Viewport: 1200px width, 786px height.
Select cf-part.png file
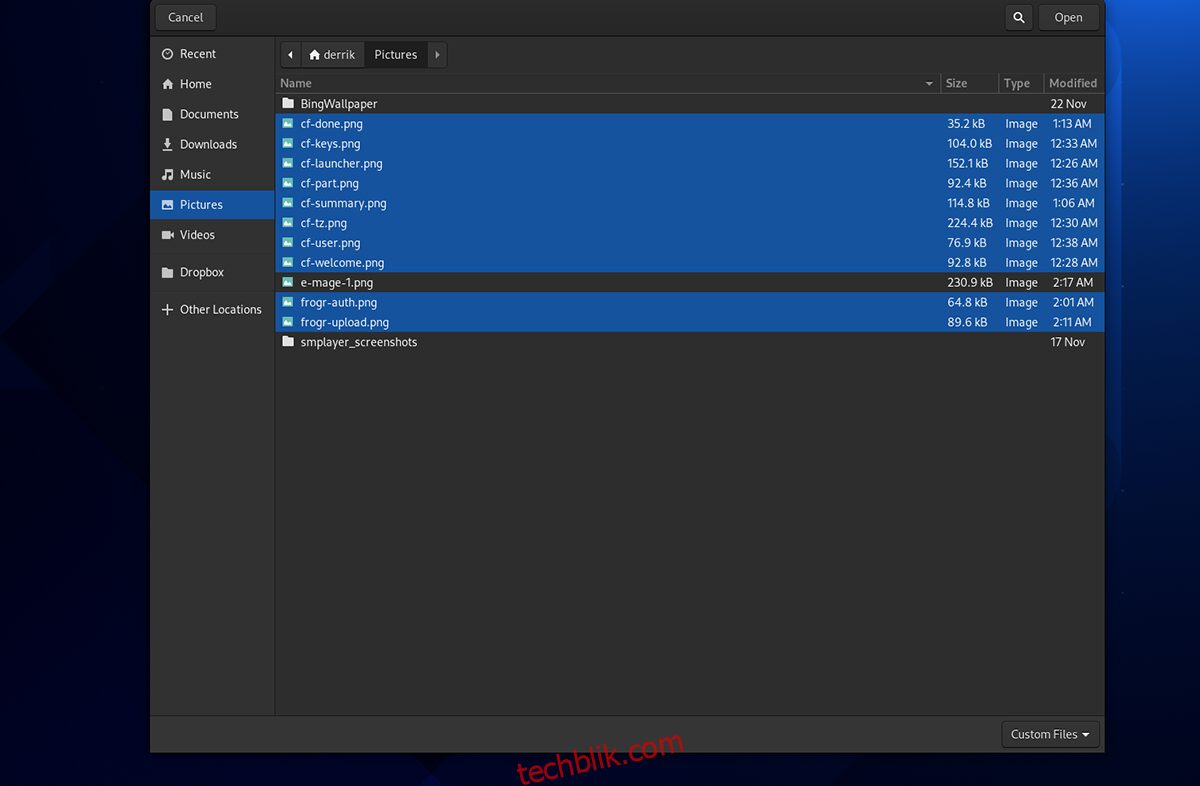(690, 183)
